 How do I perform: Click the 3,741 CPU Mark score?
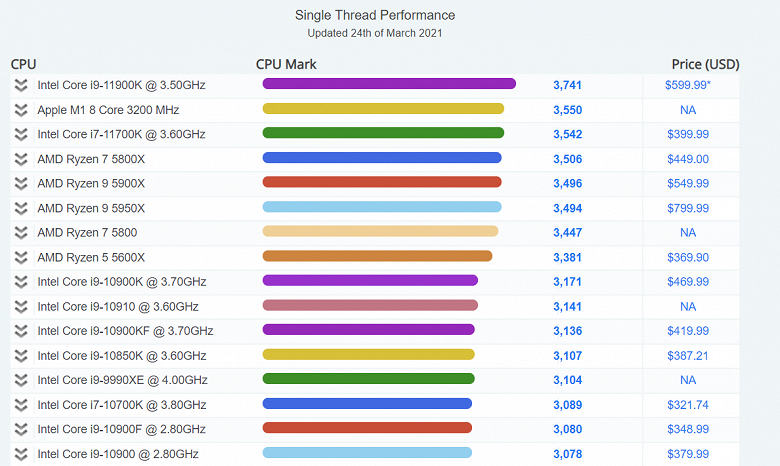pos(567,85)
